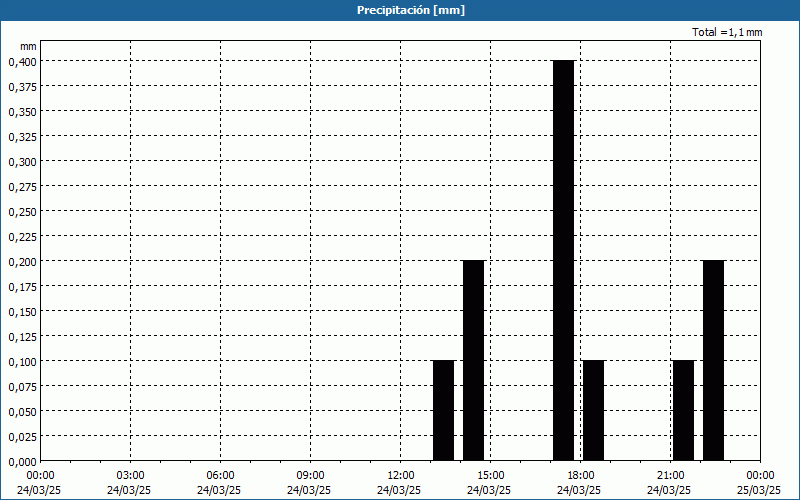Select the '0,325' y-axis value

[22, 136]
